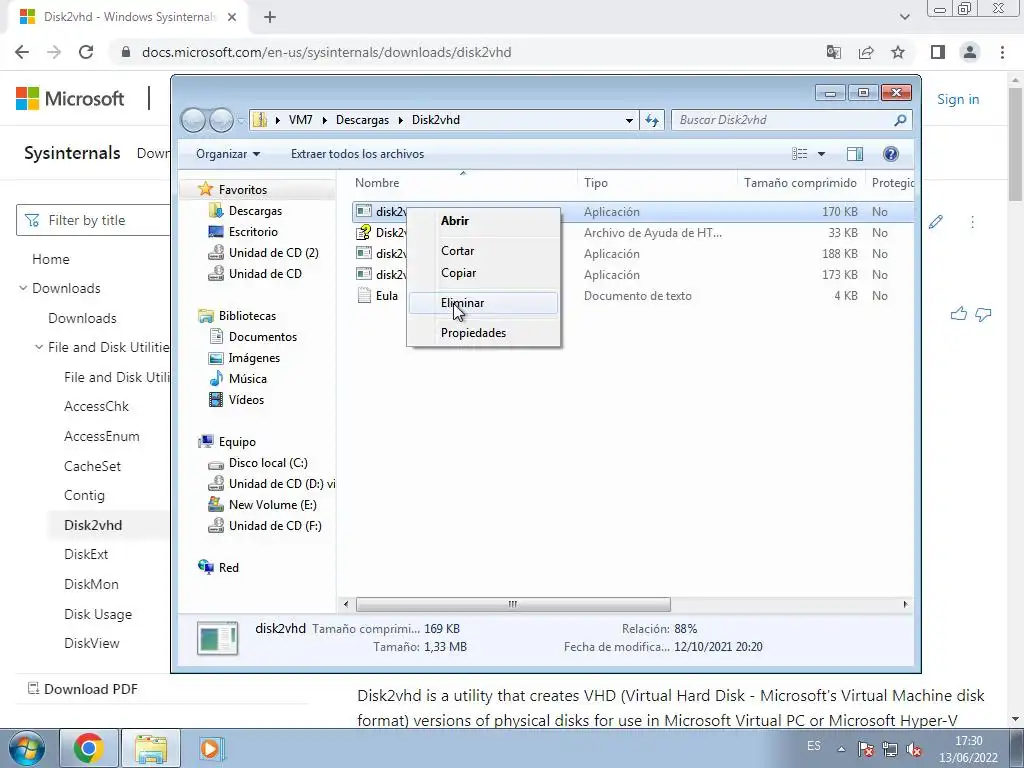Open Unidad de CD (F:)
The width and height of the screenshot is (1024, 768).
pyautogui.click(x=275, y=526)
